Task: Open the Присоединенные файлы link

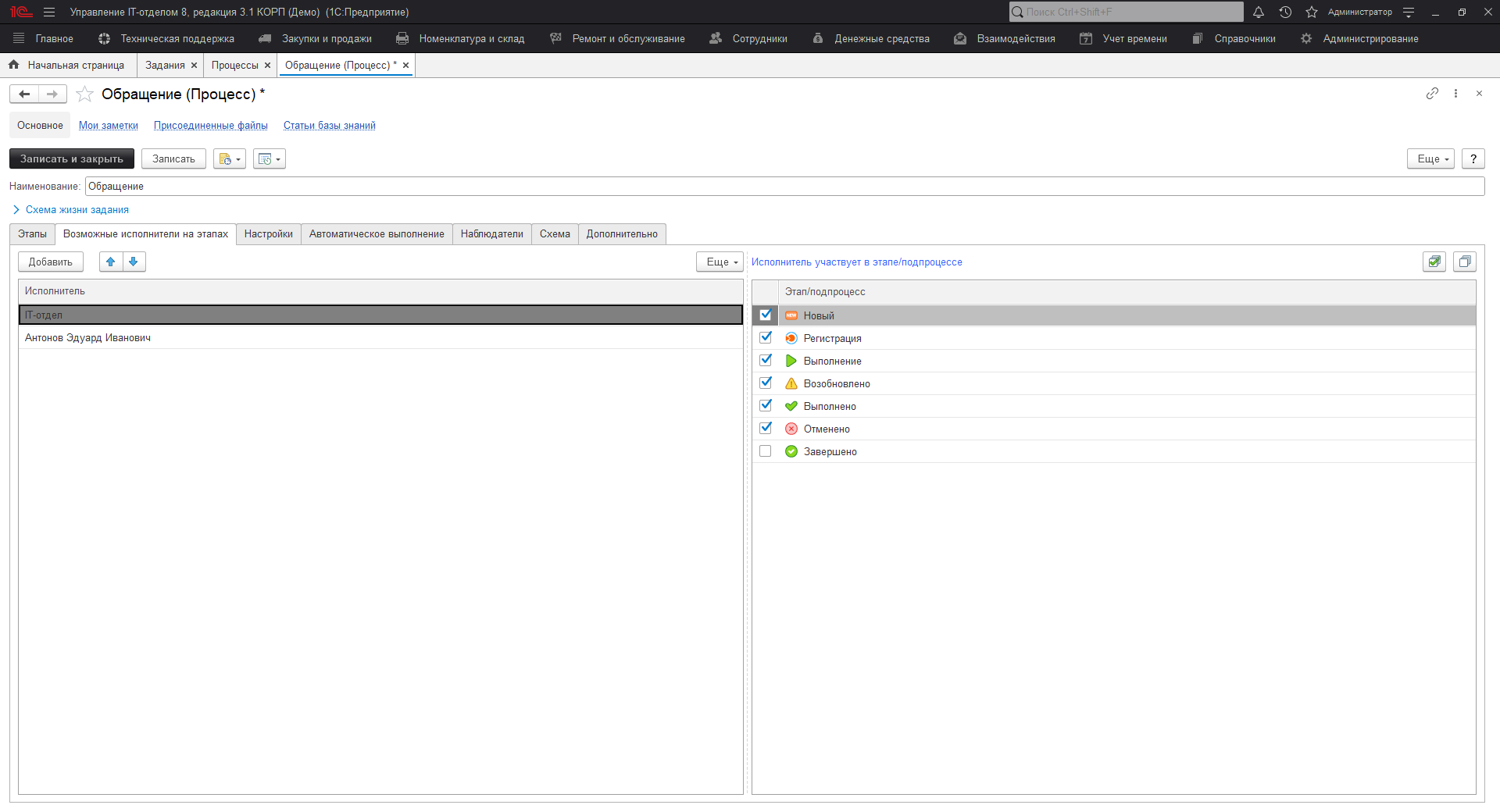Action: 210,125
